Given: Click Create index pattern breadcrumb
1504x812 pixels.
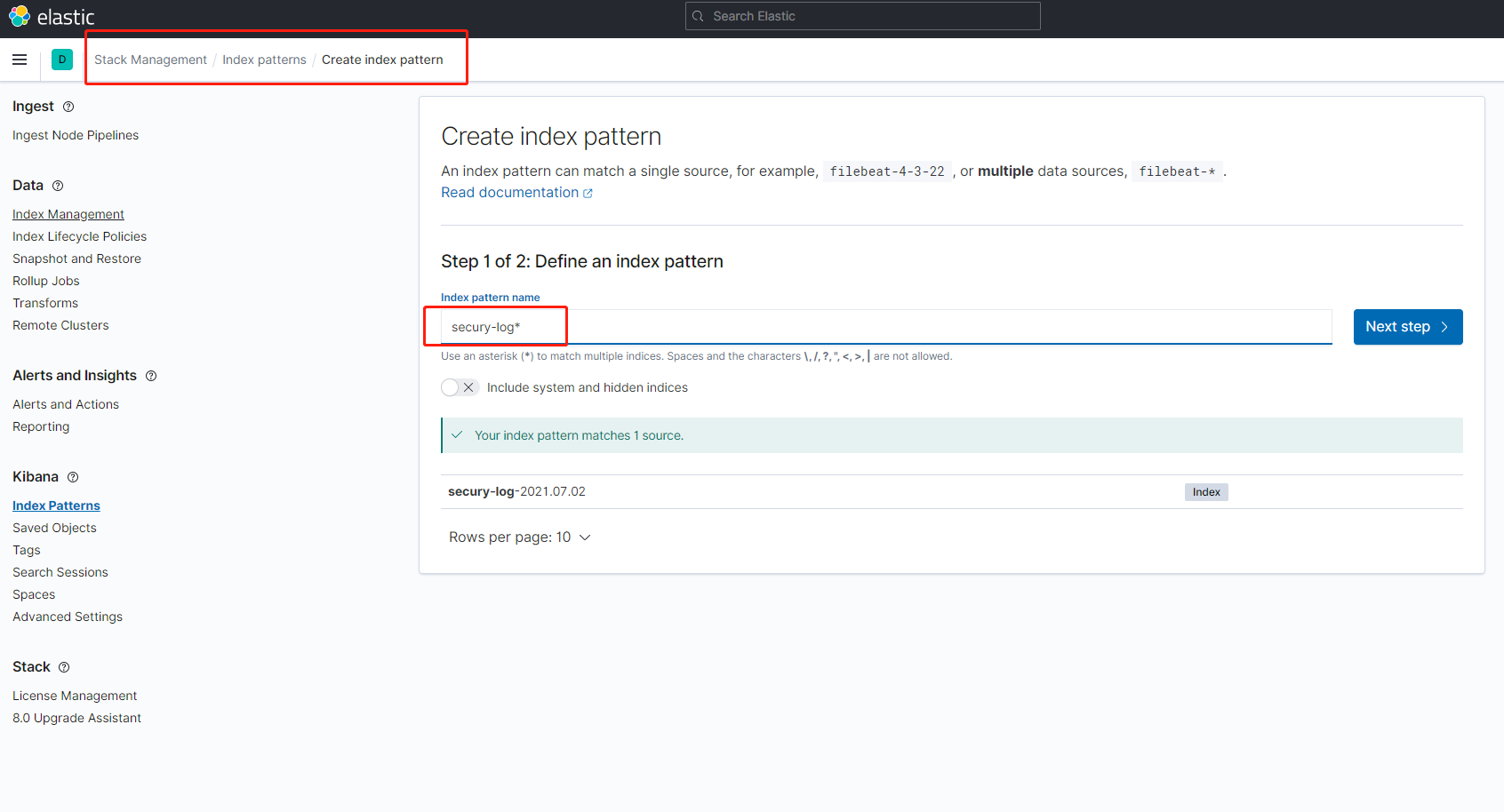Looking at the screenshot, I should [382, 60].
